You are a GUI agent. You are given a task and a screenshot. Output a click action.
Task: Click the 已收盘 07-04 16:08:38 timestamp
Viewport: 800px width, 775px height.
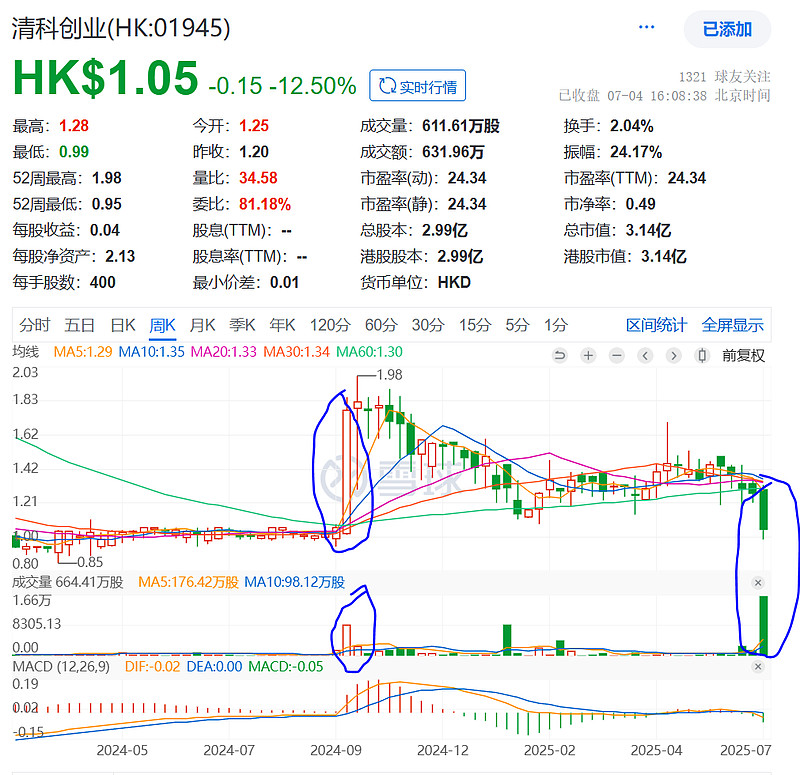tap(664, 95)
